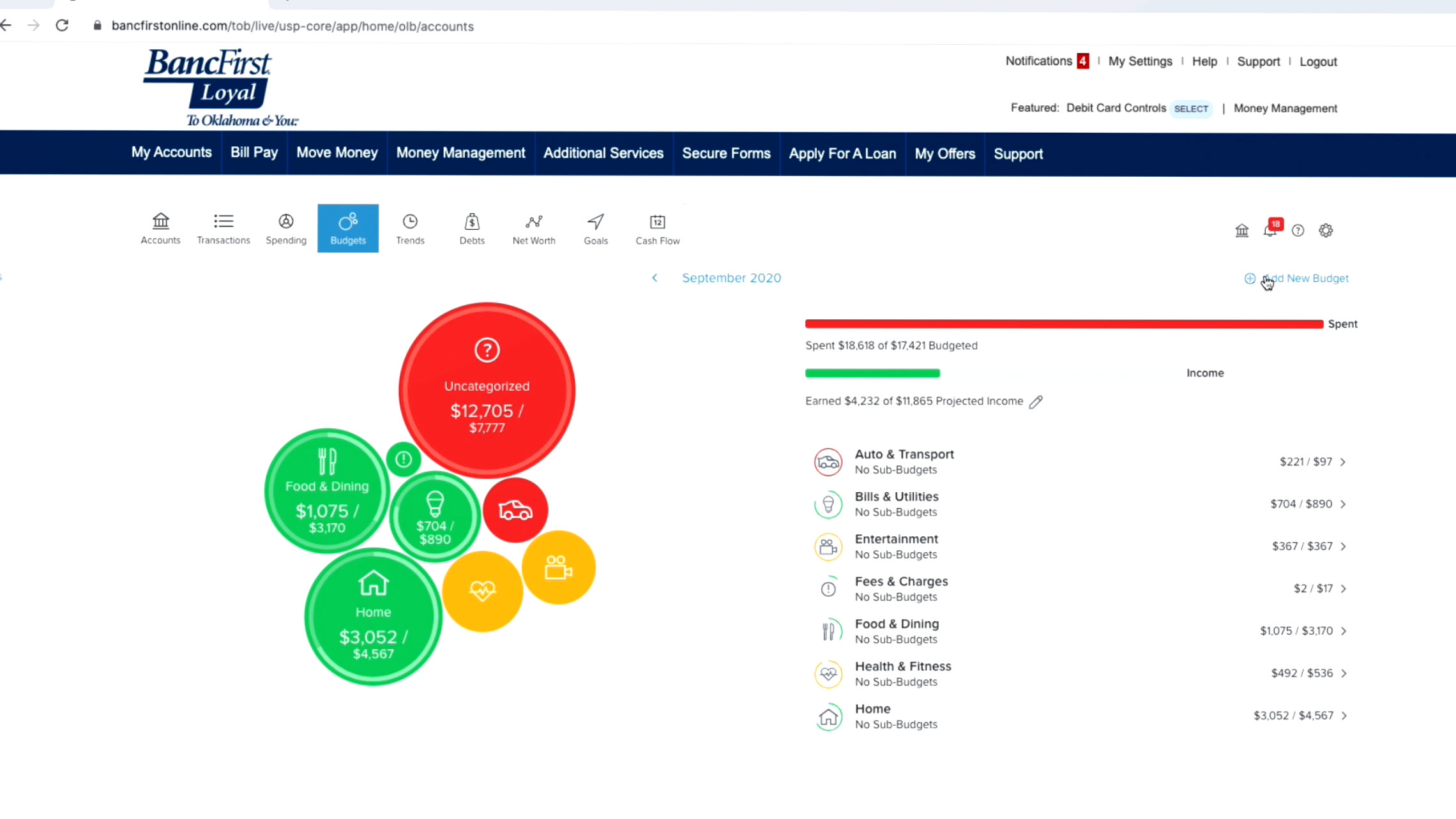Select the Goals arrow icon
This screenshot has height=819, width=1456.
pyautogui.click(x=595, y=228)
